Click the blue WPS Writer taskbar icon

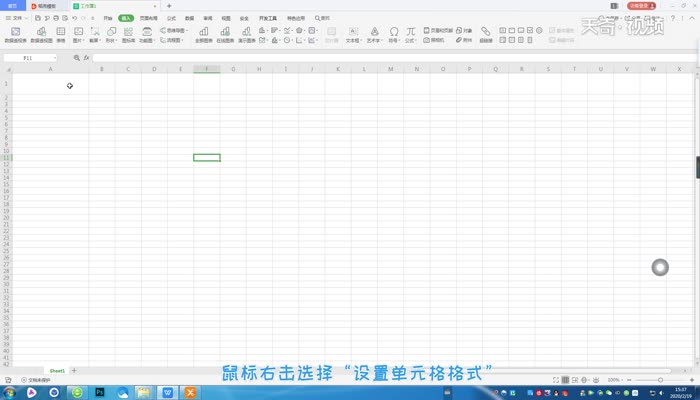click(167, 393)
